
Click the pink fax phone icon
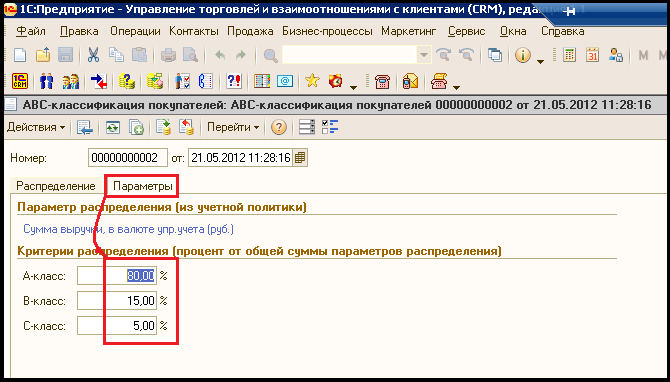pyautogui.click(x=439, y=81)
